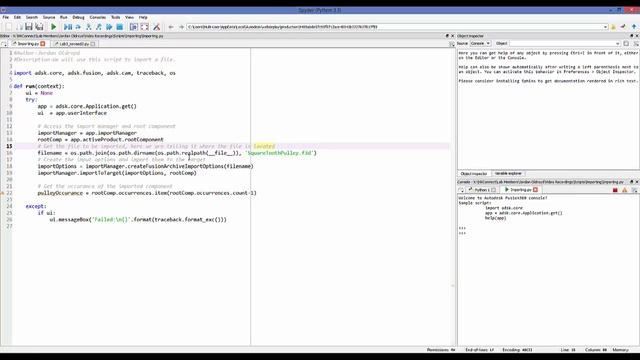Click line 22 pulleyOccurance code
The image size is (640, 360).
(147, 193)
